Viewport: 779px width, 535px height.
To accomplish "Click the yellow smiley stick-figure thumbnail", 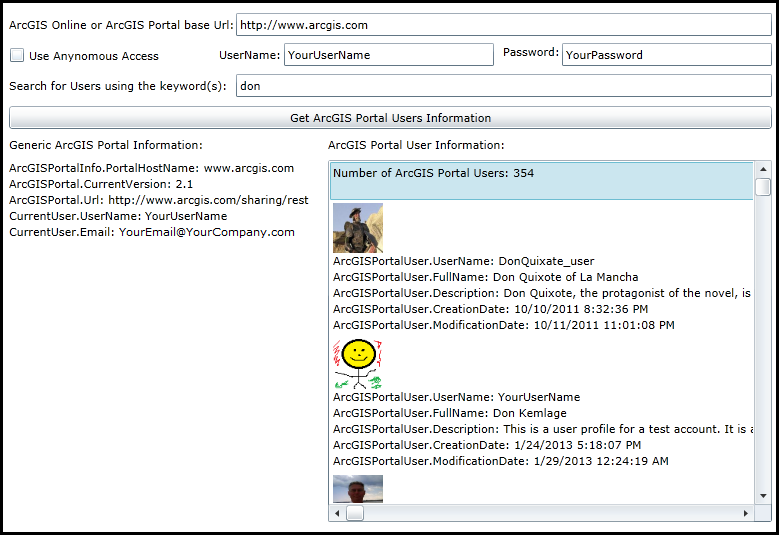I will point(358,364).
